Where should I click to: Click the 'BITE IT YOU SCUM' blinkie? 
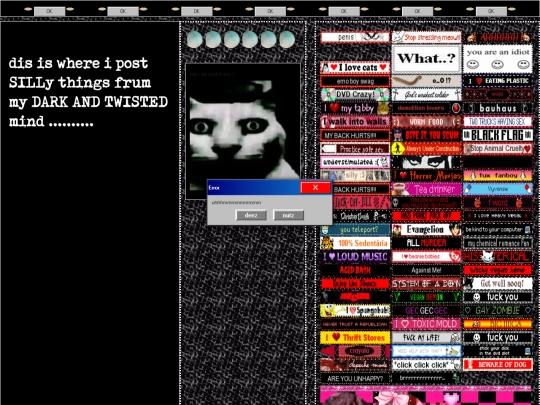point(426,135)
